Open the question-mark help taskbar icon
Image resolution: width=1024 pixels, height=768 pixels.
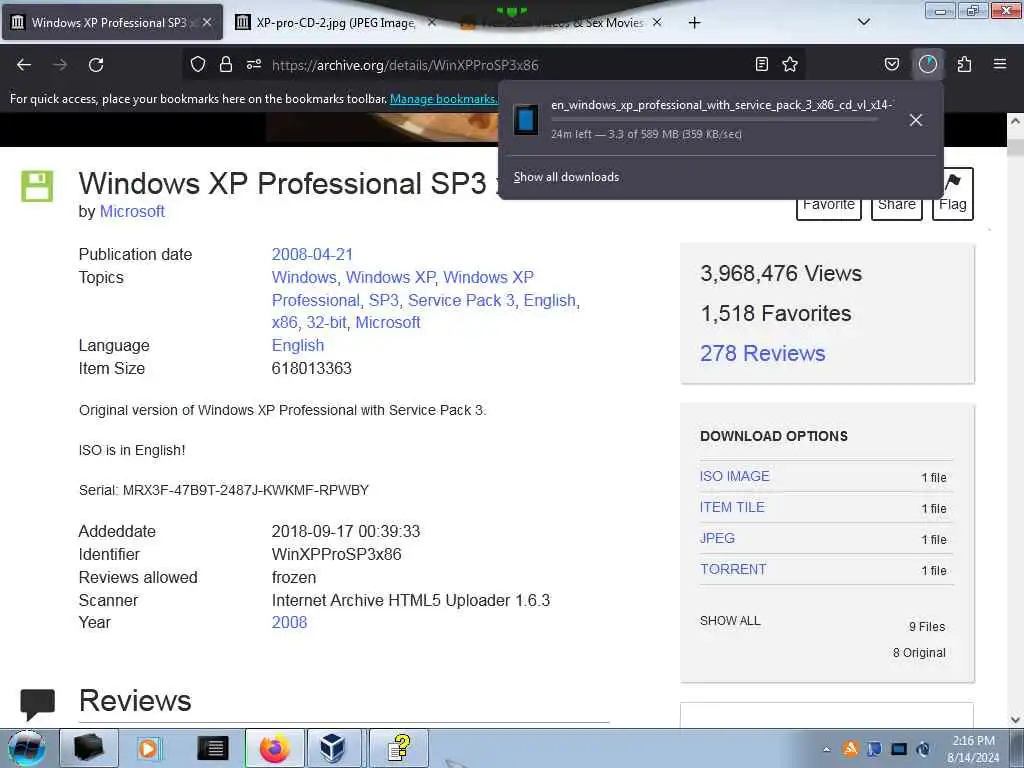click(x=399, y=748)
